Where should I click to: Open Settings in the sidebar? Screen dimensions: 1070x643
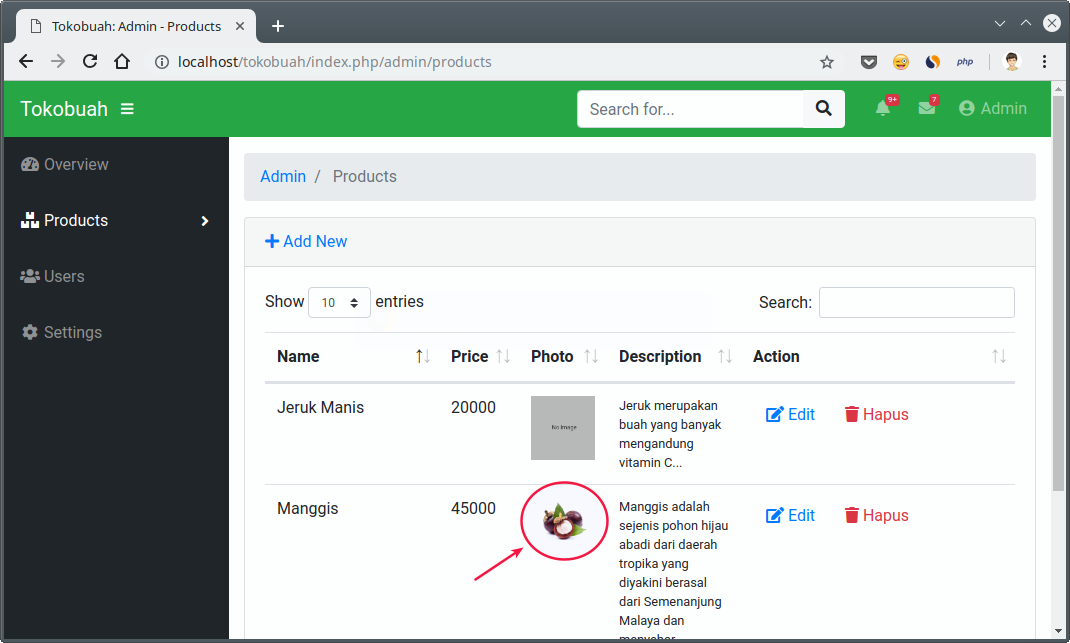[x=61, y=332]
